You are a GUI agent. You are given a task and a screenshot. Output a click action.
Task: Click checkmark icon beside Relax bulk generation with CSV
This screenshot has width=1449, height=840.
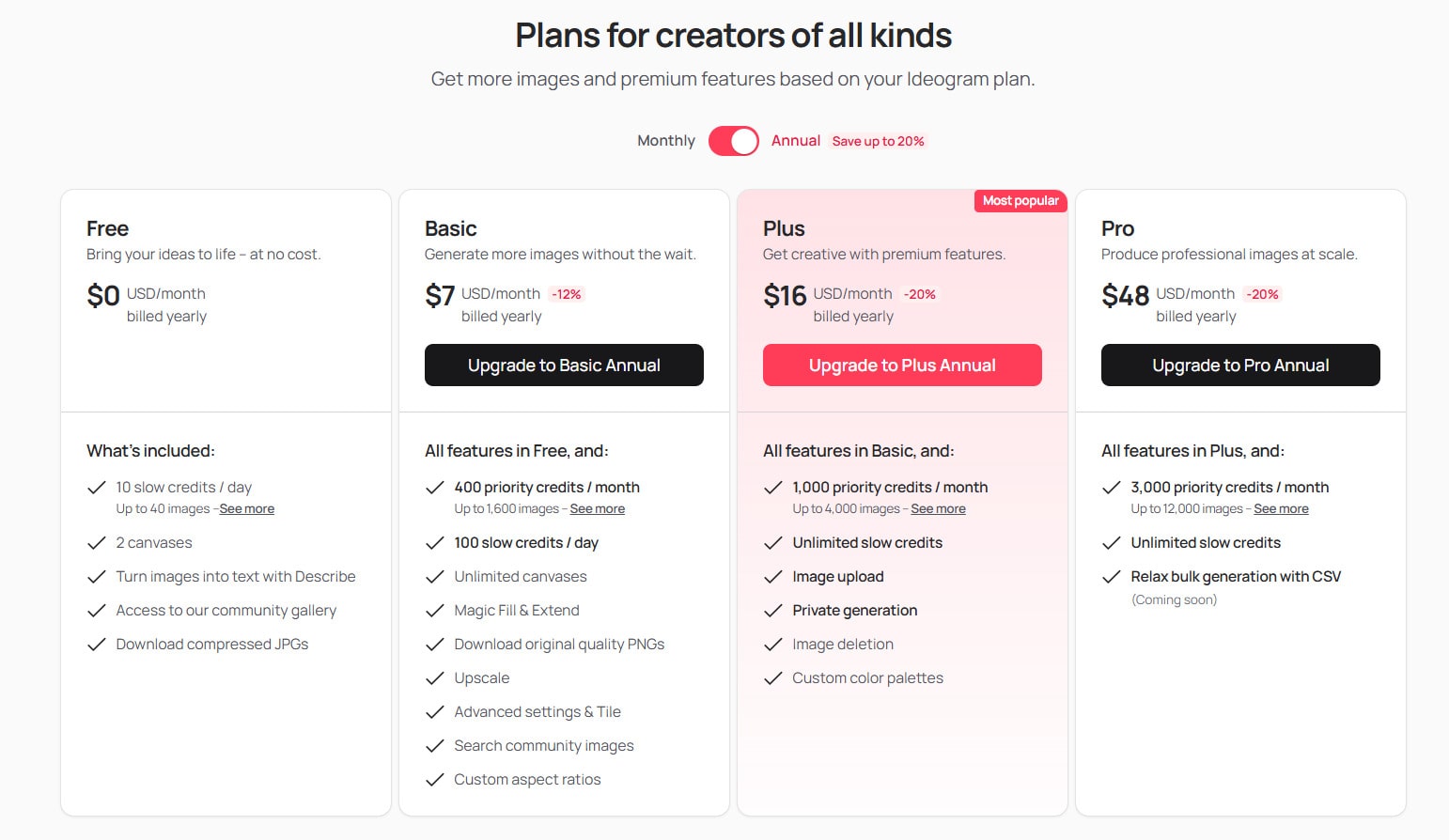[x=1111, y=576]
